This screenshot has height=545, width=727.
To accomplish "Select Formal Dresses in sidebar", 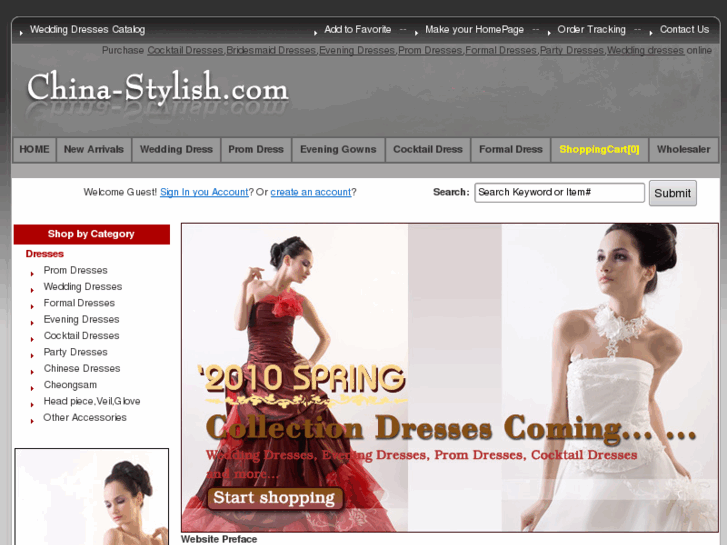I will pyautogui.click(x=79, y=303).
